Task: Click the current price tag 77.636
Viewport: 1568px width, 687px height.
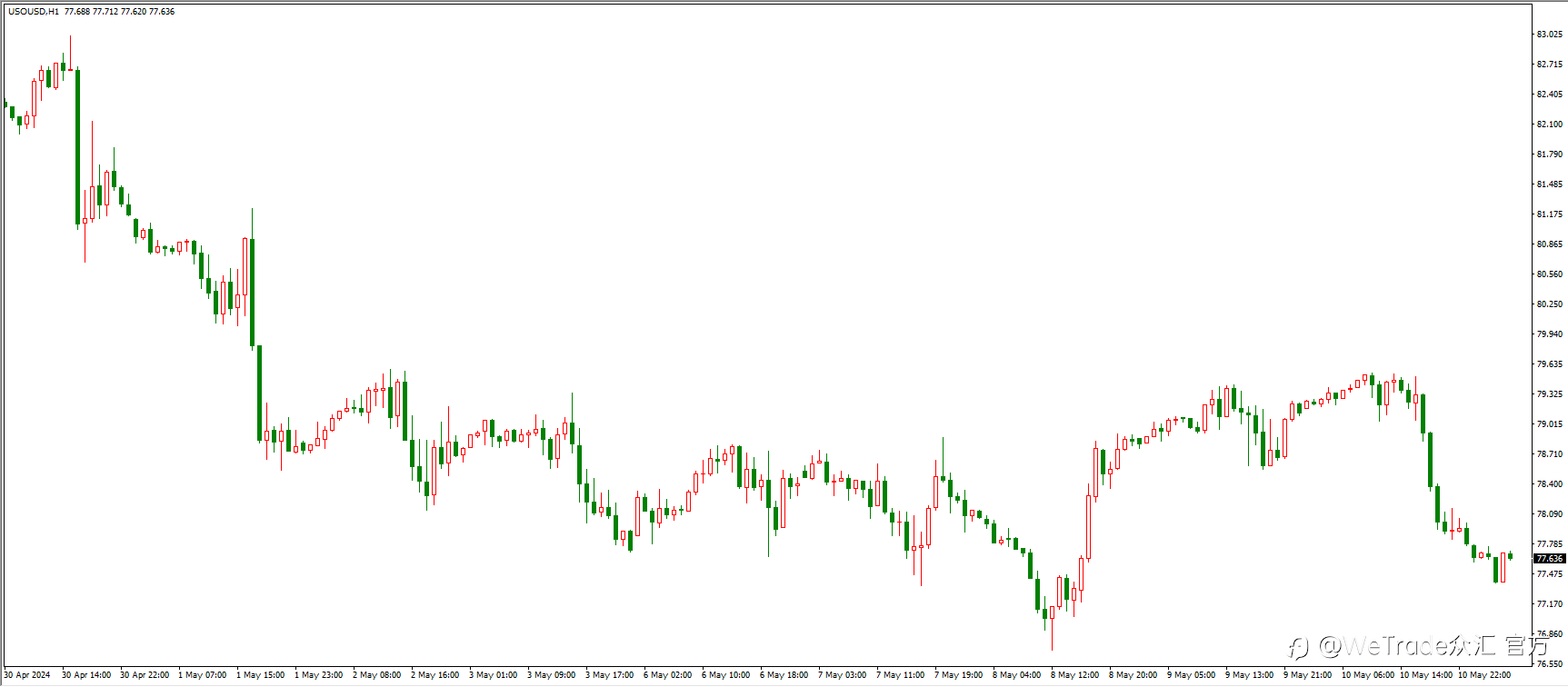Action: (1550, 559)
